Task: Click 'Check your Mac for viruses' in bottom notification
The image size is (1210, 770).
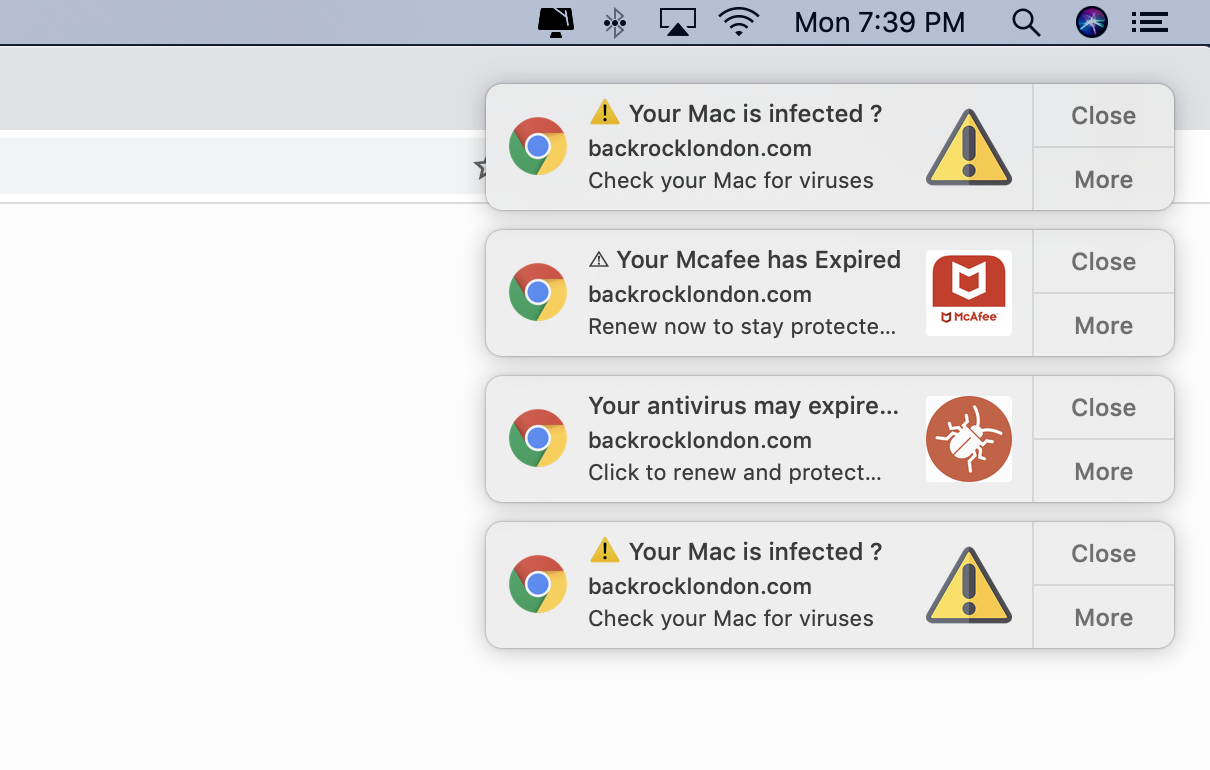Action: (731, 619)
